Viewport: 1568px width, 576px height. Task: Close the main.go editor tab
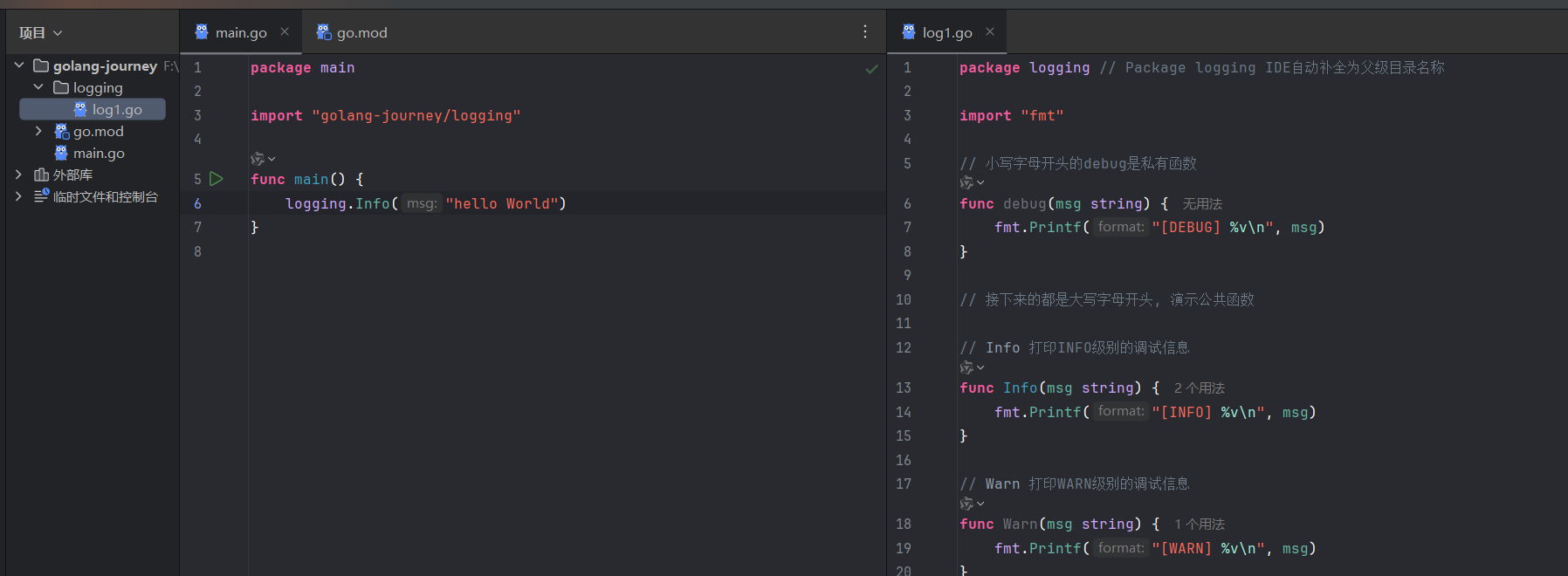click(x=285, y=32)
